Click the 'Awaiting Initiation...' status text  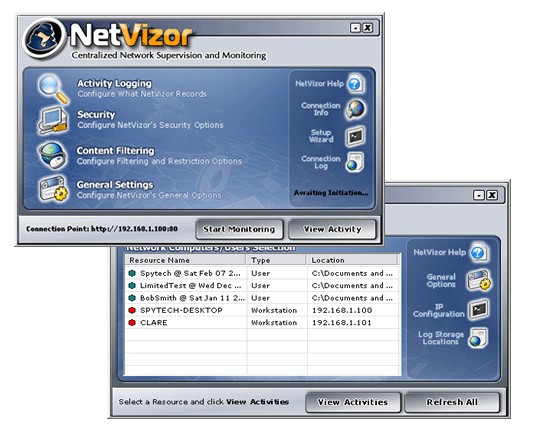331,193
